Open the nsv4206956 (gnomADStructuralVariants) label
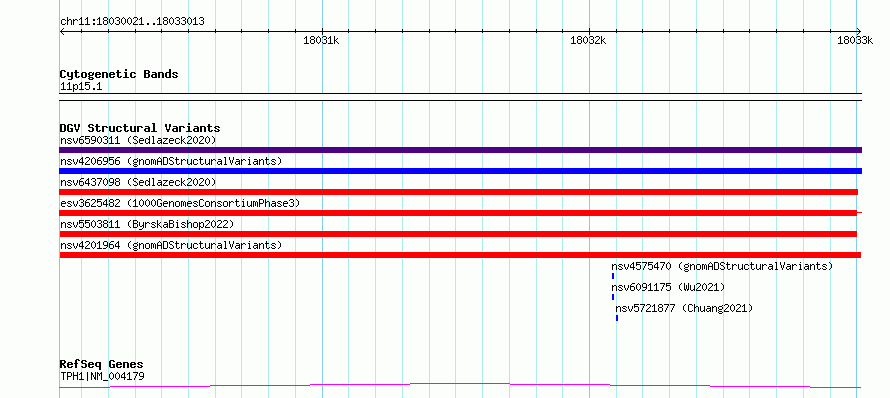This screenshot has width=890, height=398. pyautogui.click(x=171, y=161)
